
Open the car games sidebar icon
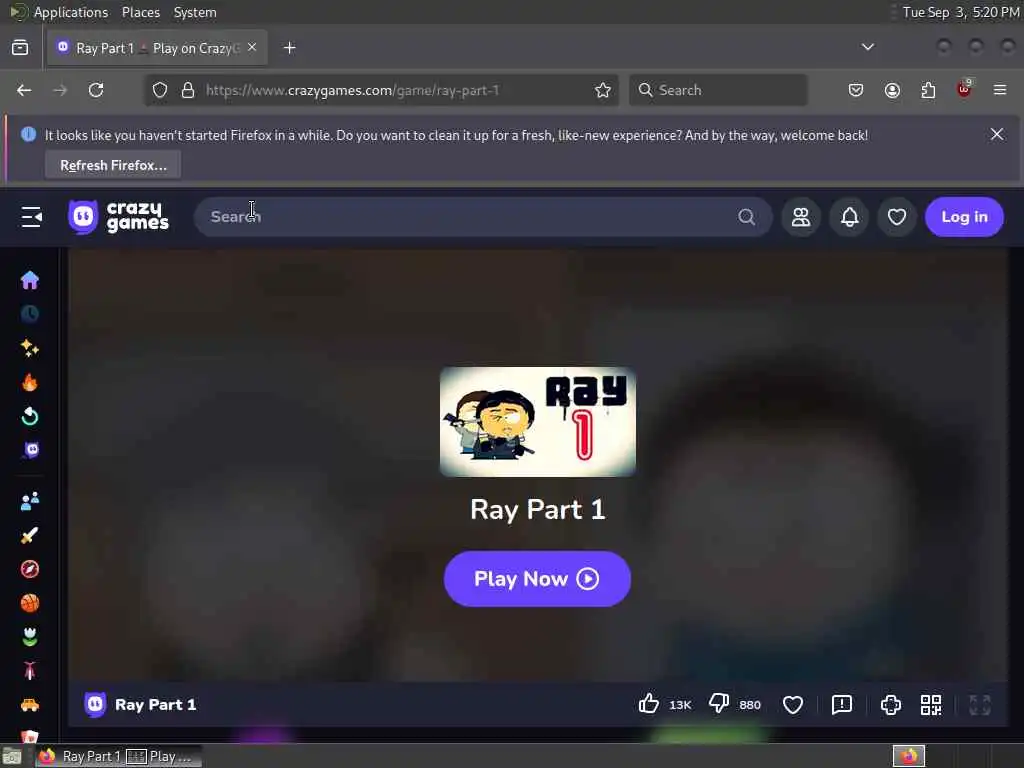[29, 705]
